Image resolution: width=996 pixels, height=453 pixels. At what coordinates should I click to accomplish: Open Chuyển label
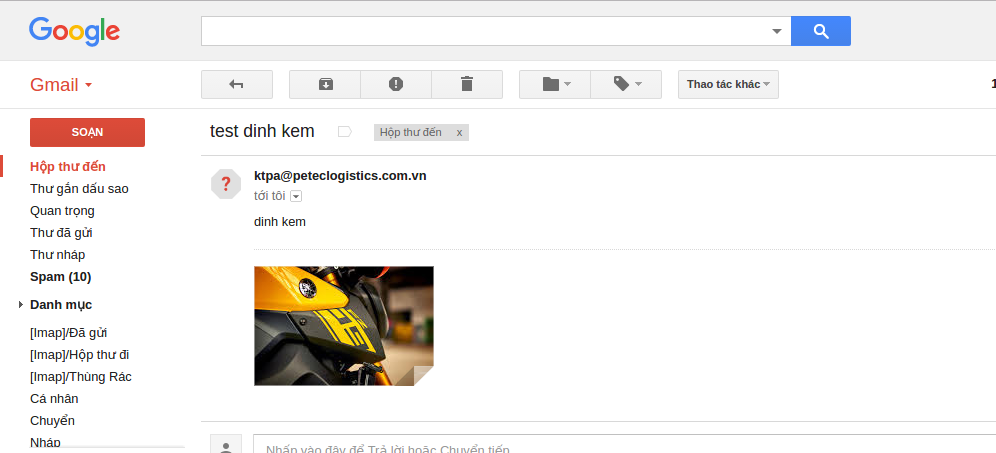click(x=52, y=421)
